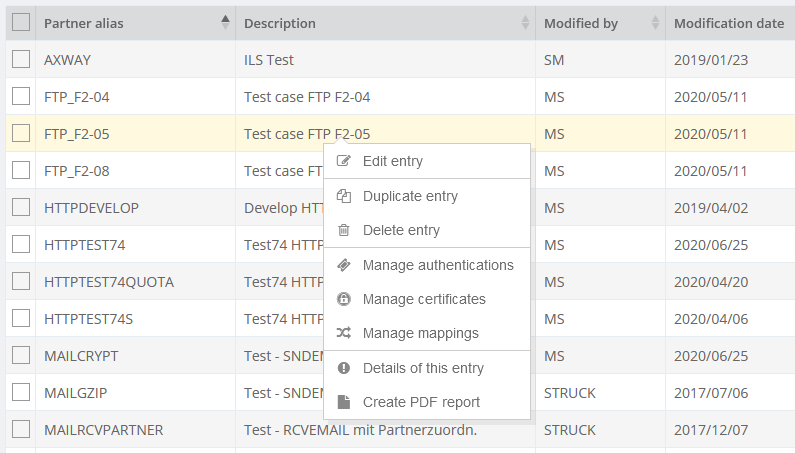Click the shuffle icon for Manage mappings

(344, 333)
